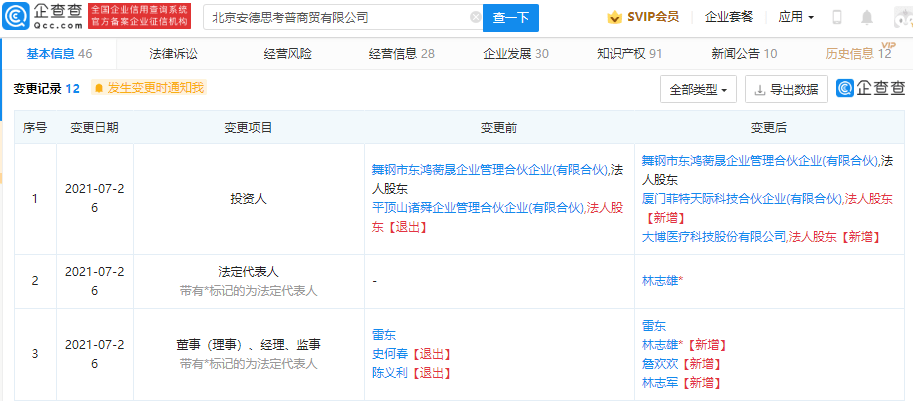Open the mobile phone app icon
913x401 pixels.
coord(837,17)
